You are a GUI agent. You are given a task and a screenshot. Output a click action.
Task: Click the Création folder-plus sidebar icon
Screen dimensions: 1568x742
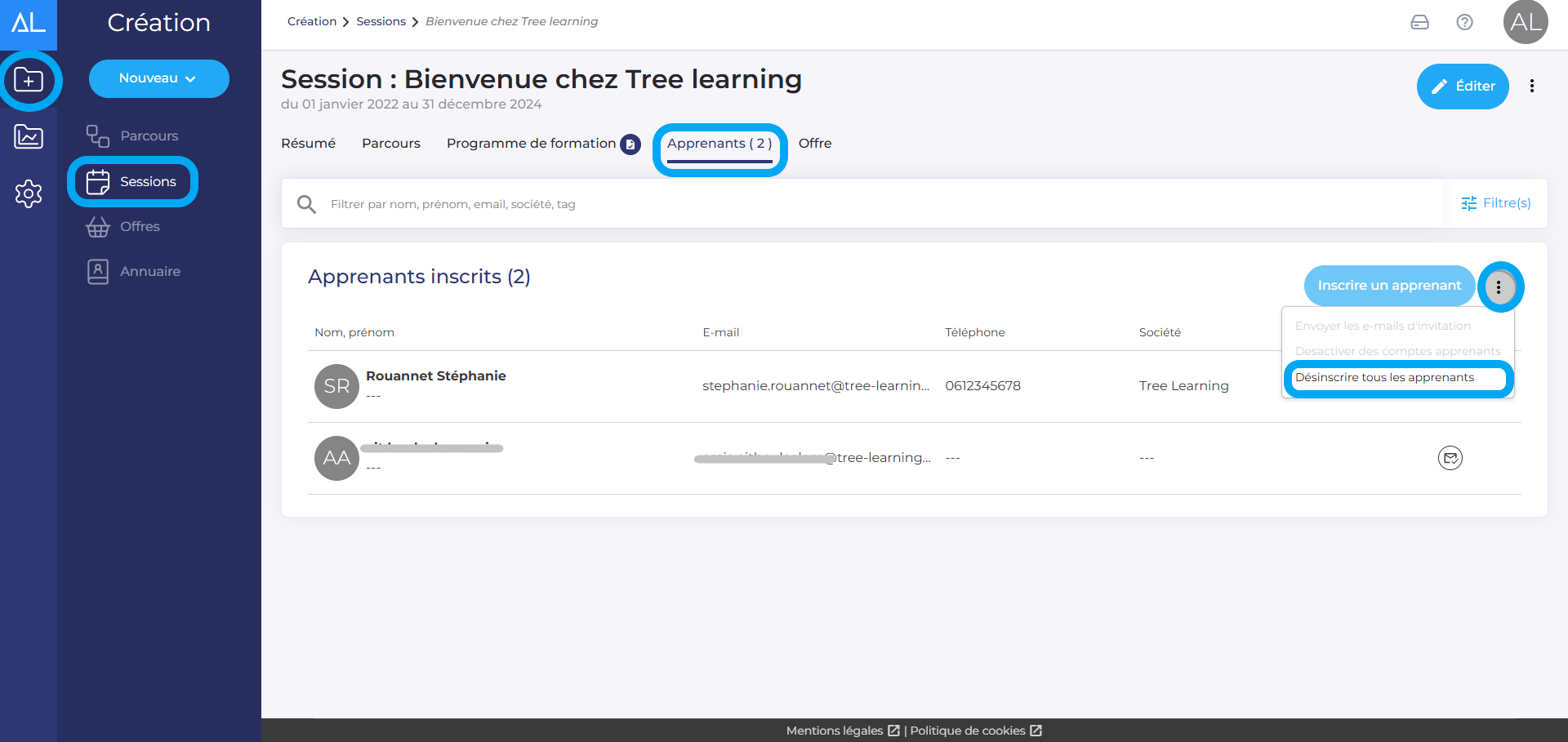coord(29,80)
